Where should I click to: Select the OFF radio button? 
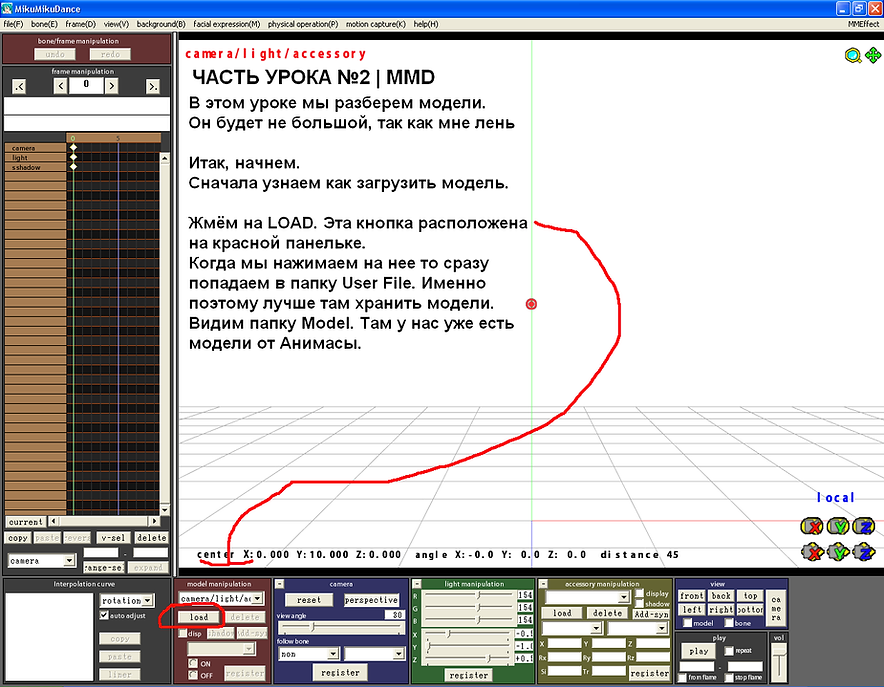click(193, 675)
